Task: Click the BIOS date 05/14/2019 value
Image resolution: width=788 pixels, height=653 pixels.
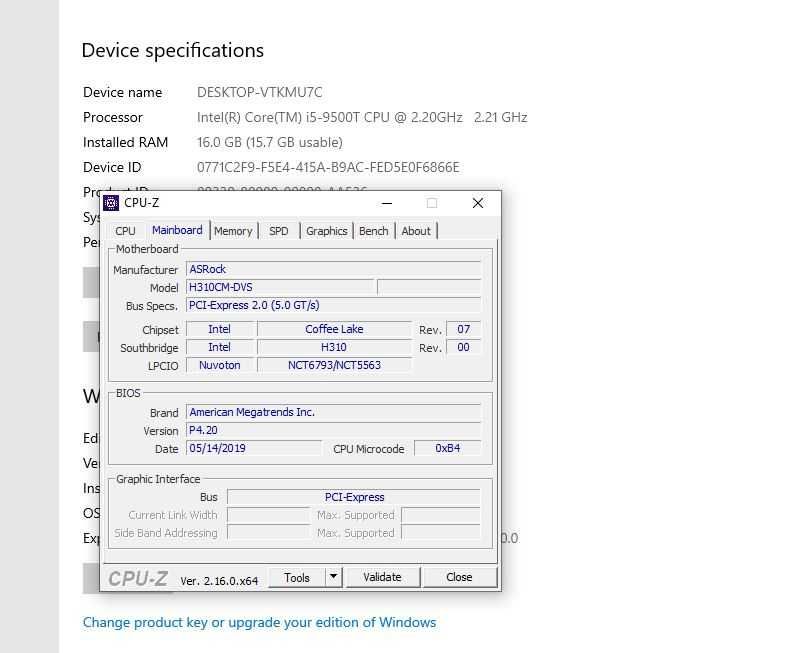Action: tap(254, 448)
